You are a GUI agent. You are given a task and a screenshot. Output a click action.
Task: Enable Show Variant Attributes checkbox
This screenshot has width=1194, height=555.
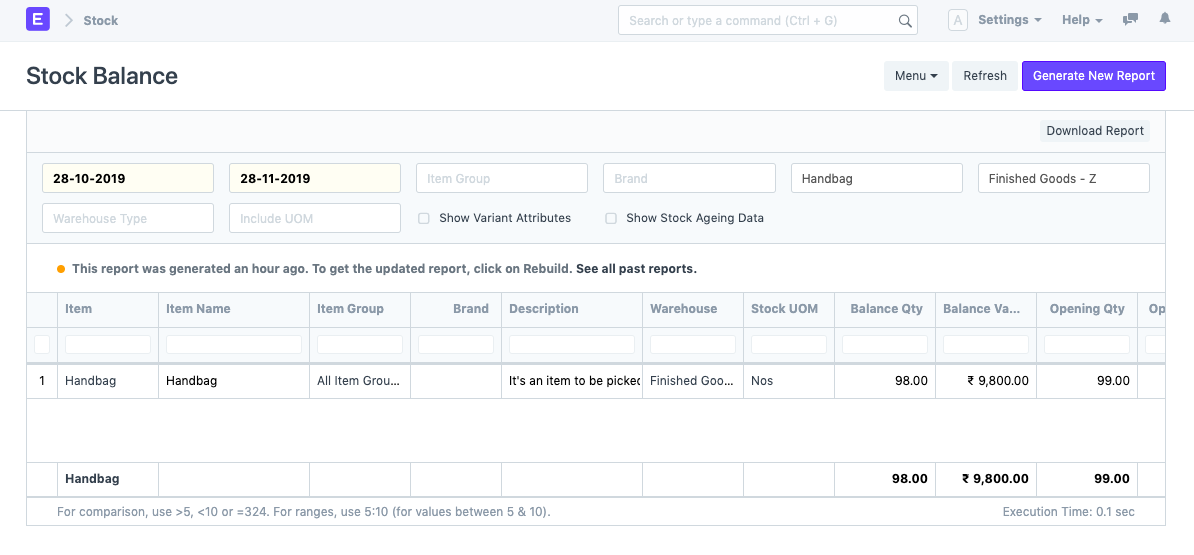click(x=424, y=218)
